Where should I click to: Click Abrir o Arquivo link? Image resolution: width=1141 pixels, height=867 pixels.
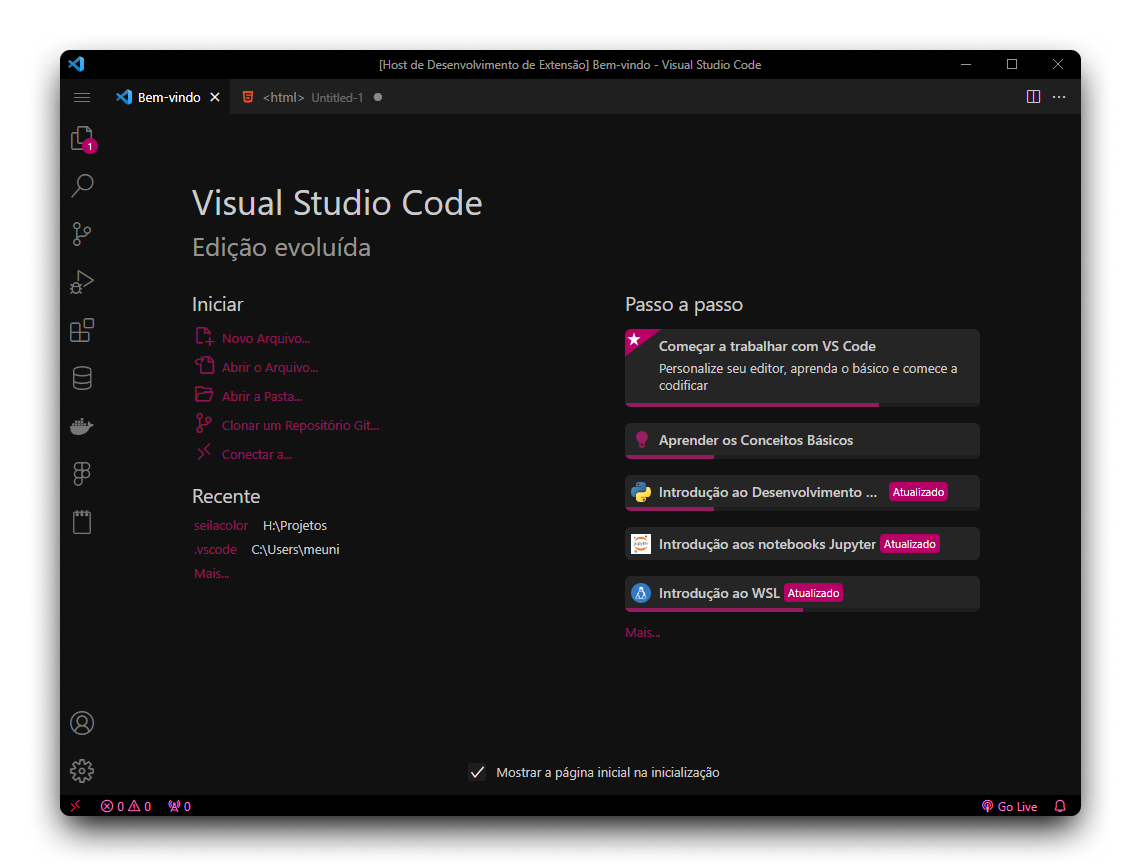coord(270,368)
